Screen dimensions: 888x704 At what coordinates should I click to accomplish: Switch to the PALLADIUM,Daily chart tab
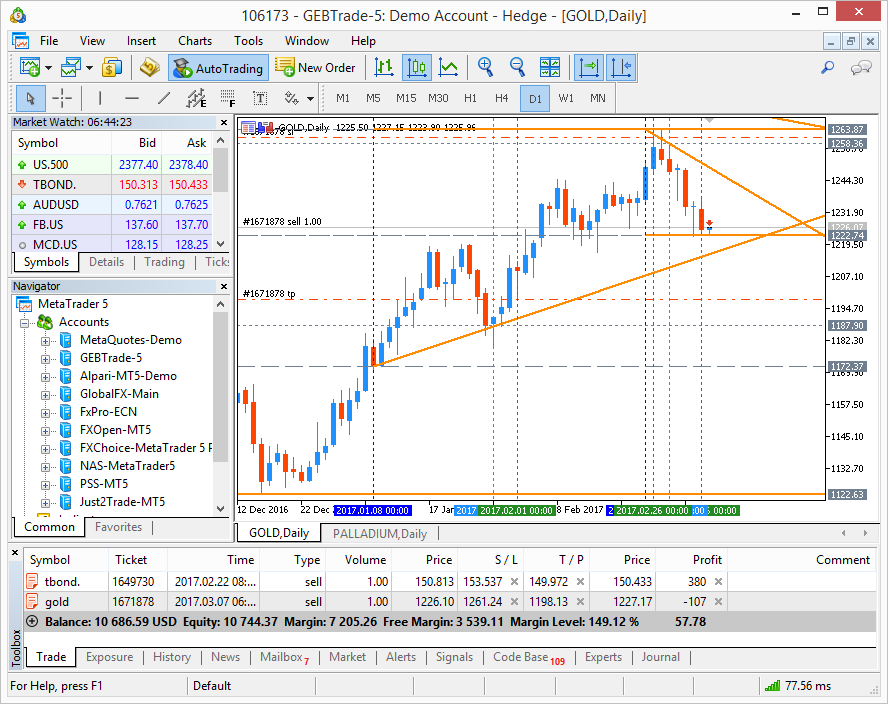point(380,534)
